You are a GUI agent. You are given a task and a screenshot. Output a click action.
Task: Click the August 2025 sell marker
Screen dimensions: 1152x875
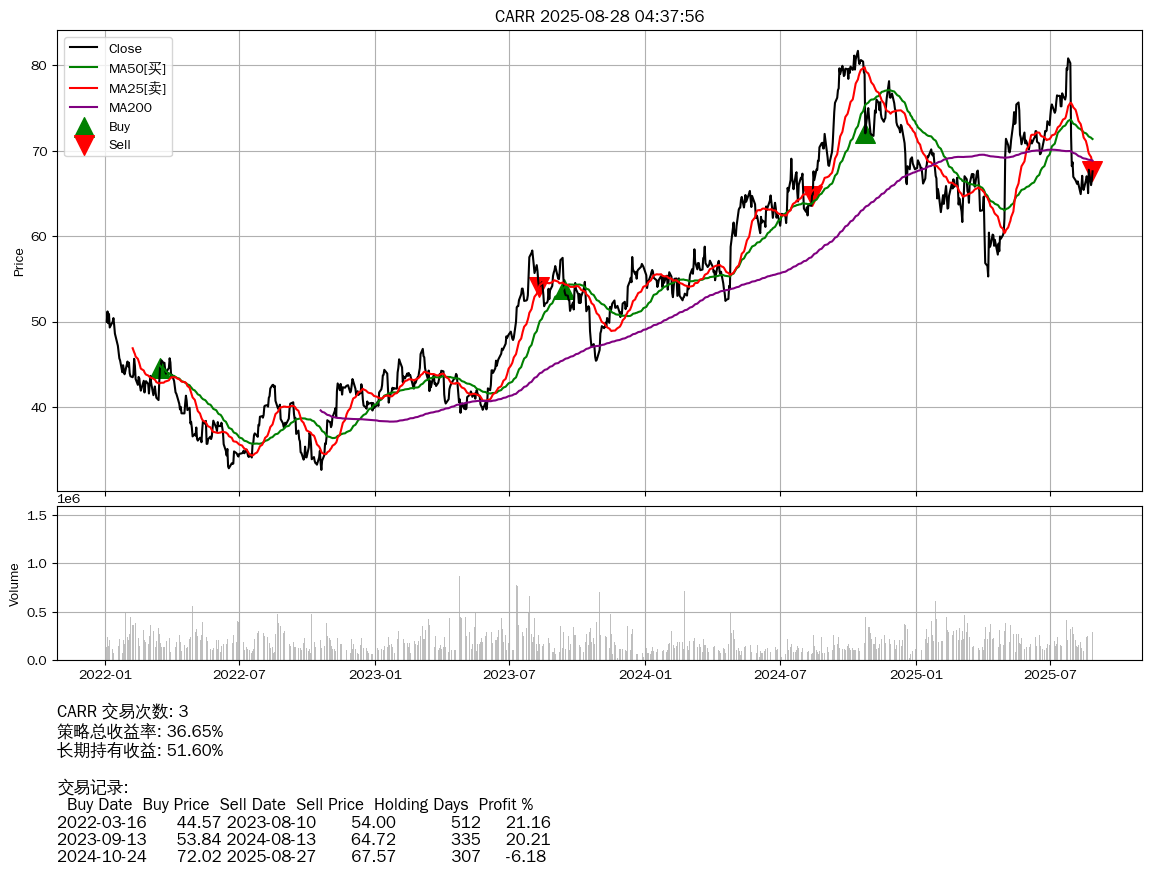(x=1092, y=171)
